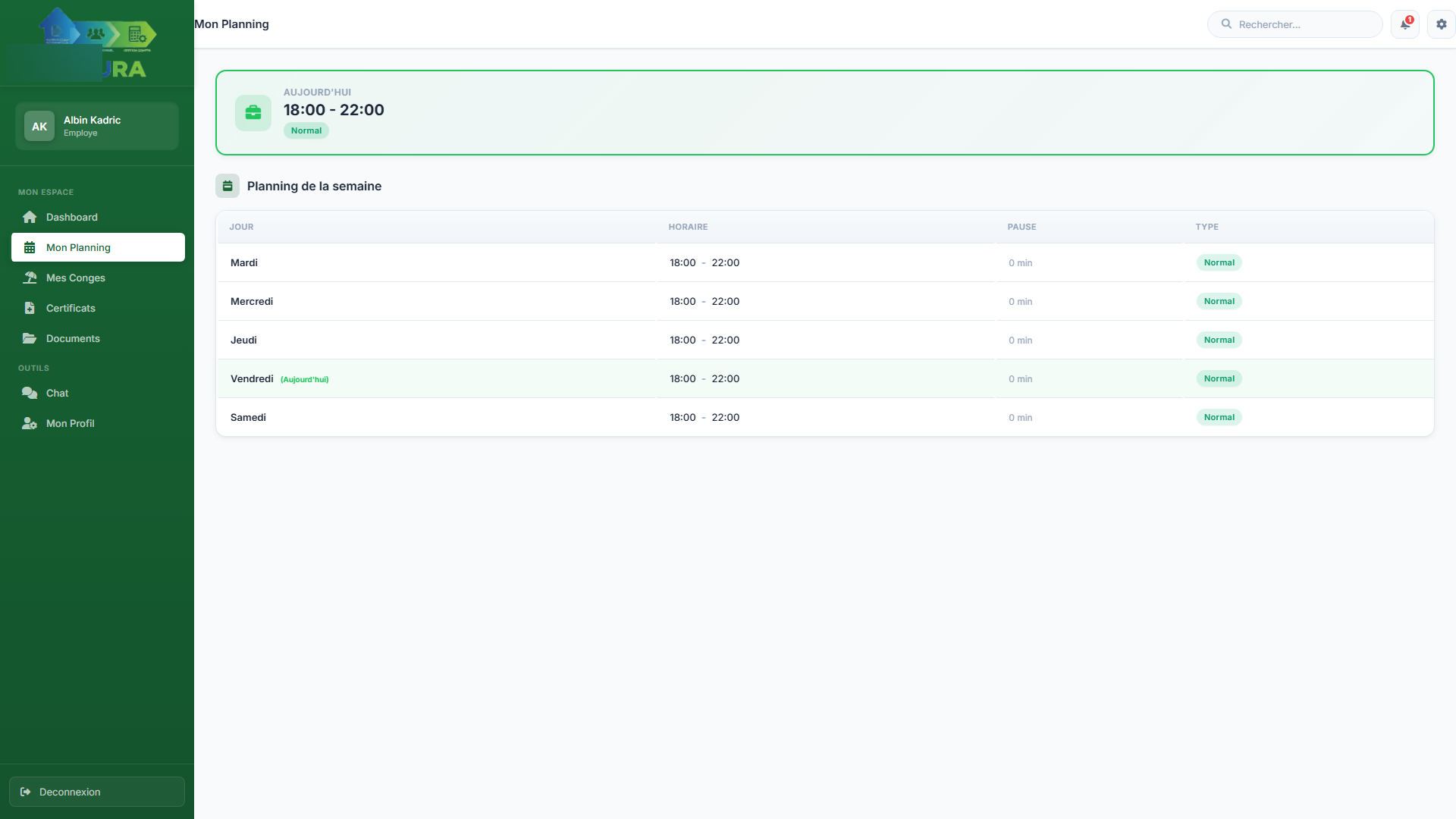Click the Mes Conges umbrella icon
Screen dimensions: 1456x819
[30, 278]
